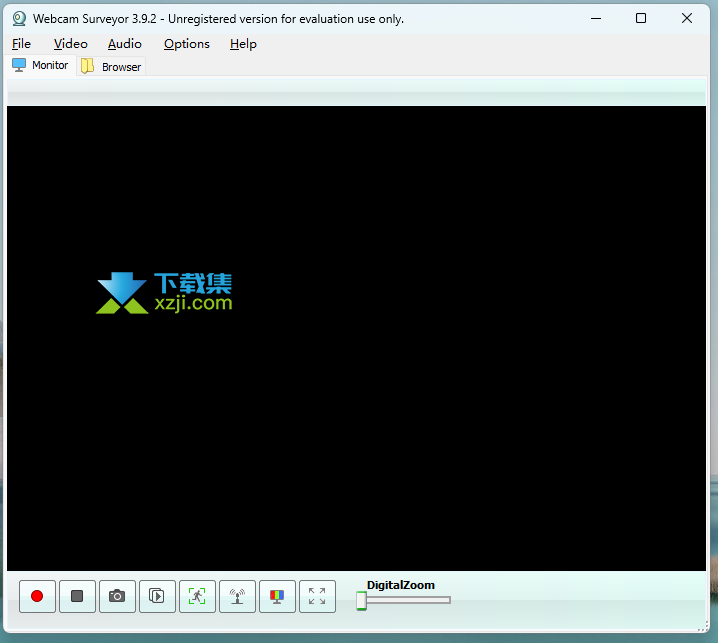This screenshot has height=643, width=718.
Task: Open the File menu
Action: 22,44
